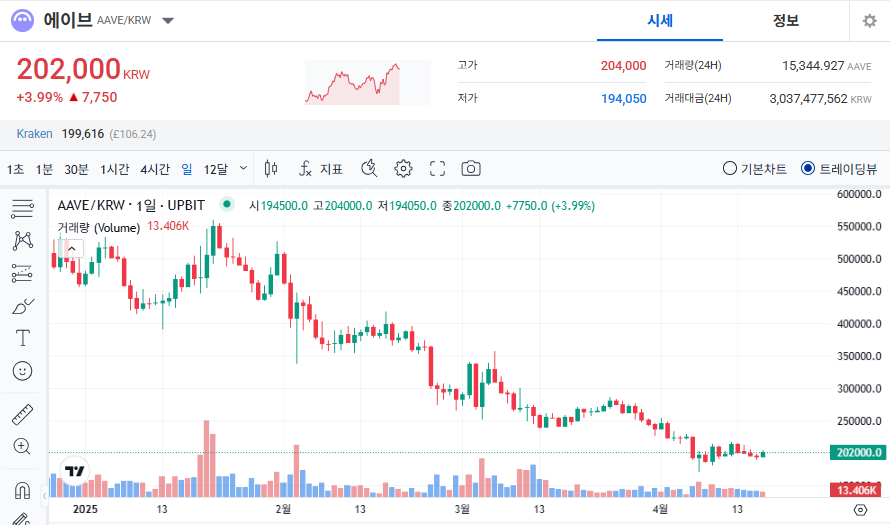Screen dimensions: 890x525
Task: Toggle fullscreen chart mode
Action: (x=437, y=169)
